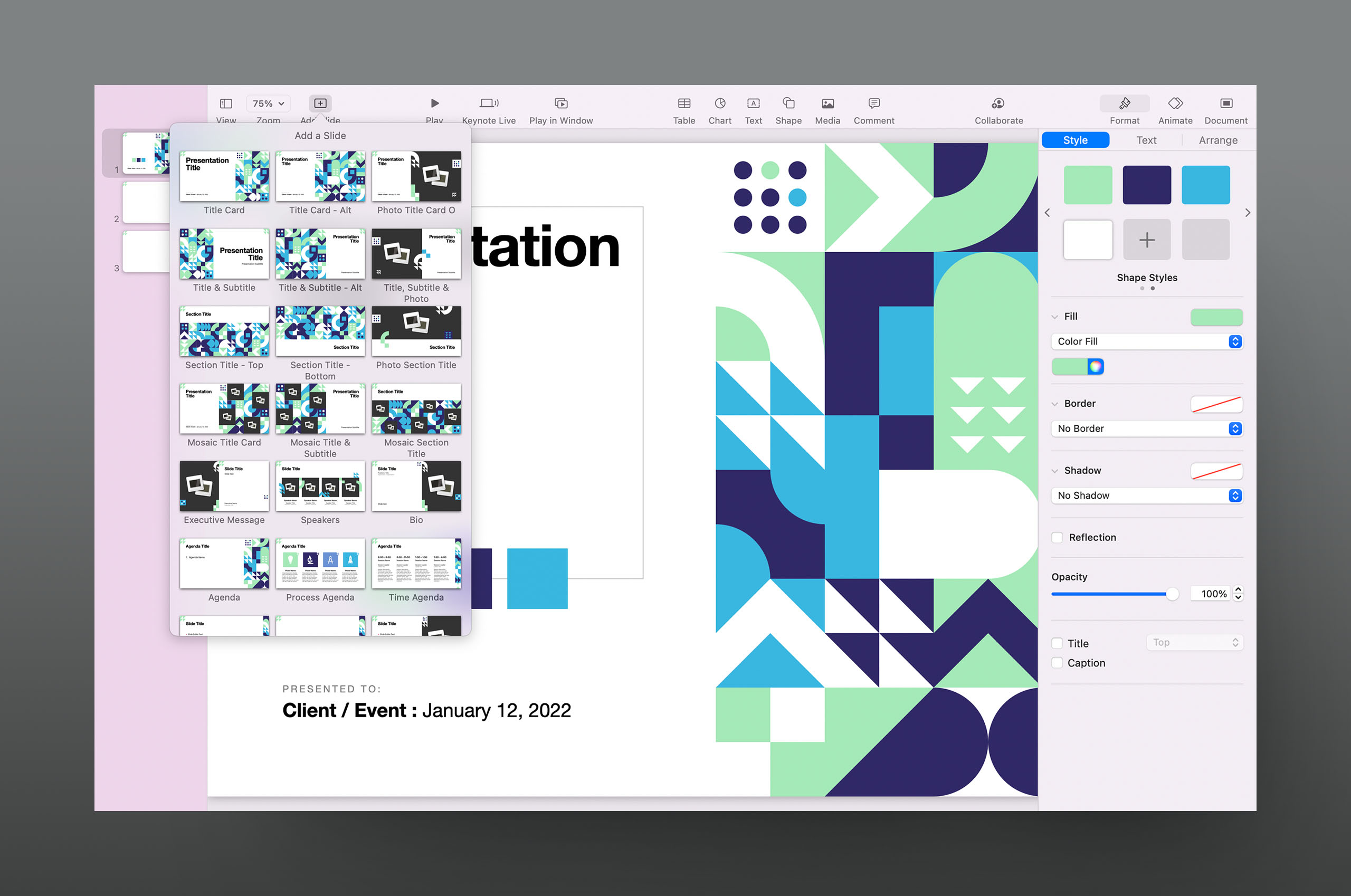This screenshot has height=896, width=1351.
Task: Click the Comment toolbar icon
Action: pos(873,103)
